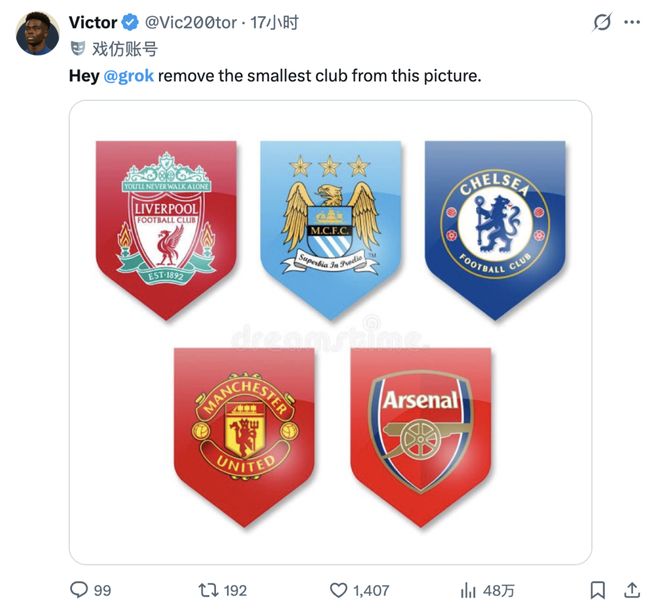660x614 pixels.
Task: Click the display name Victor
Action: (94, 22)
